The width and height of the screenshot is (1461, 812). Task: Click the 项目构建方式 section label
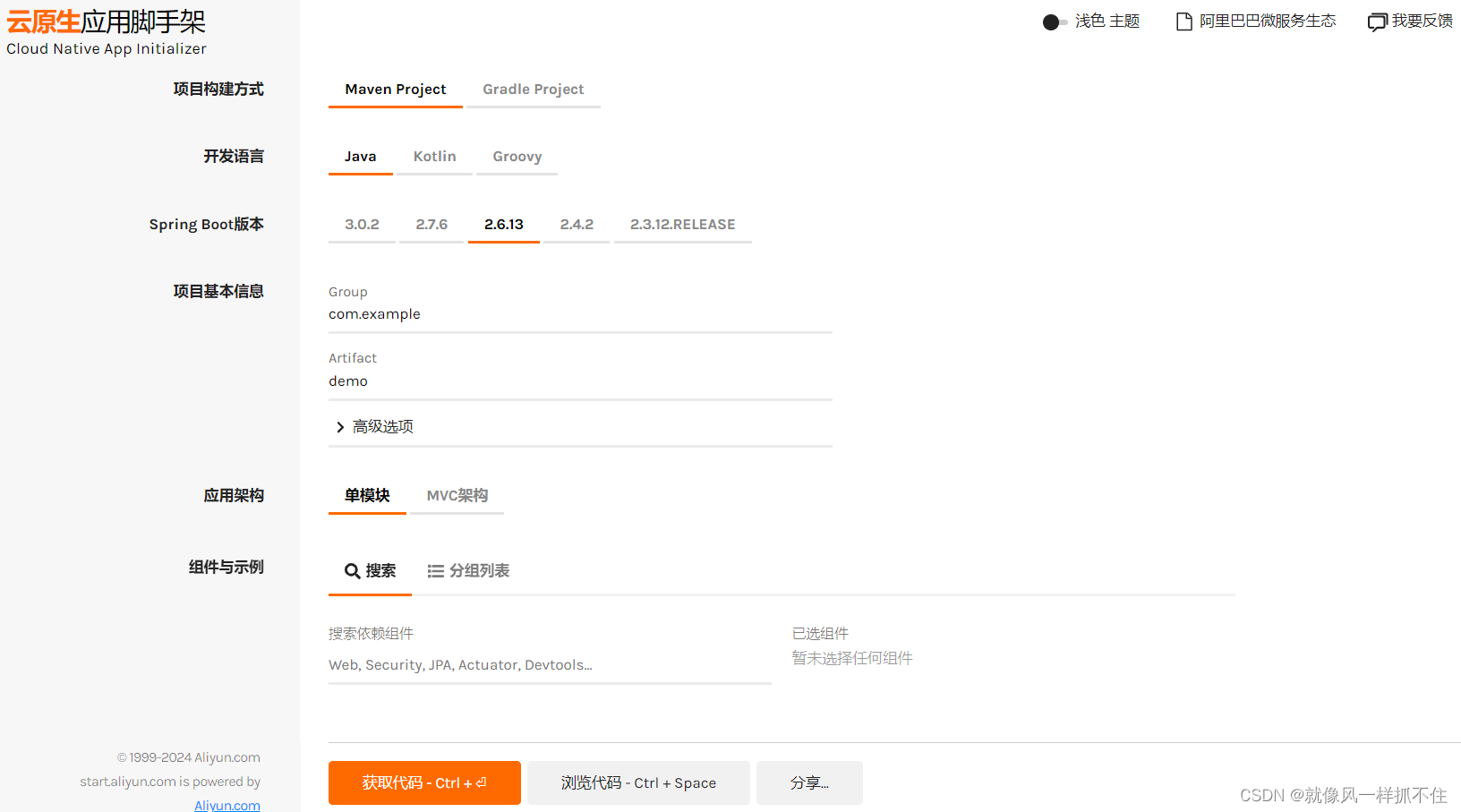(x=218, y=90)
